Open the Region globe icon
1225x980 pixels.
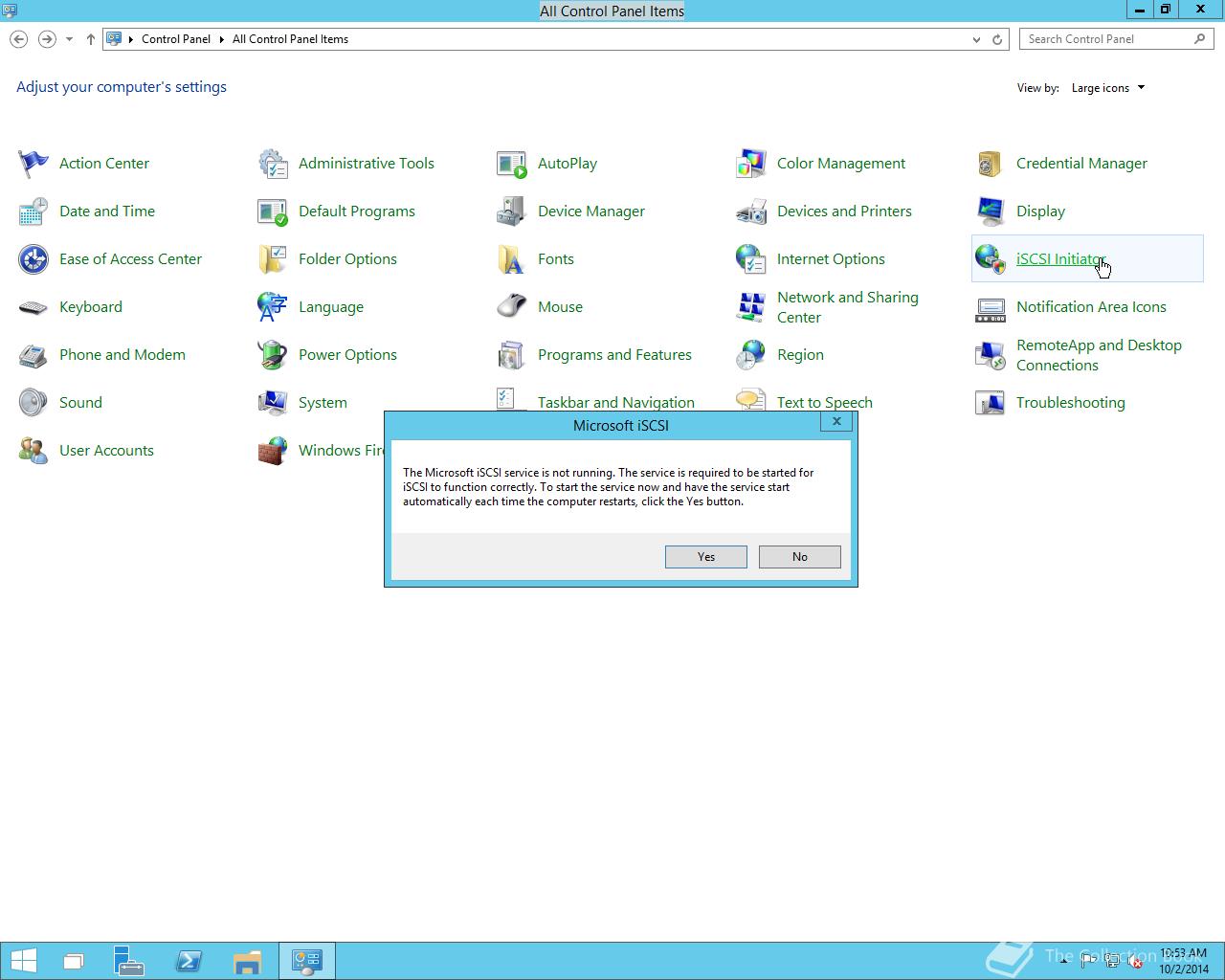pyautogui.click(x=751, y=355)
